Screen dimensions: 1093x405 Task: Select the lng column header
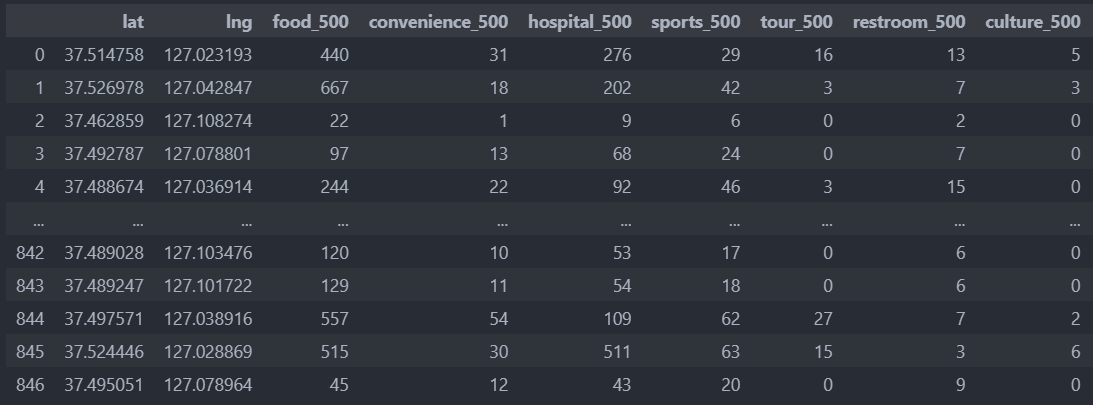click(239, 22)
